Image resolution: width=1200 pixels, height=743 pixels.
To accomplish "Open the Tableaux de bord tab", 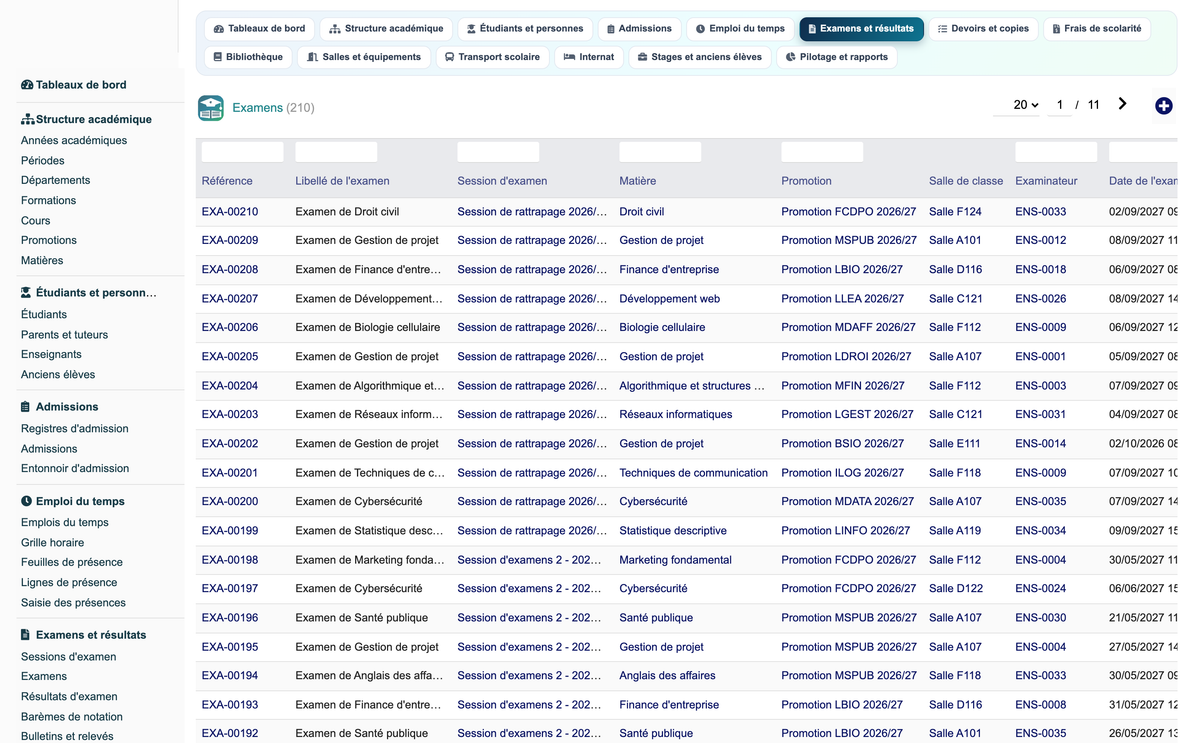I will pyautogui.click(x=260, y=29).
